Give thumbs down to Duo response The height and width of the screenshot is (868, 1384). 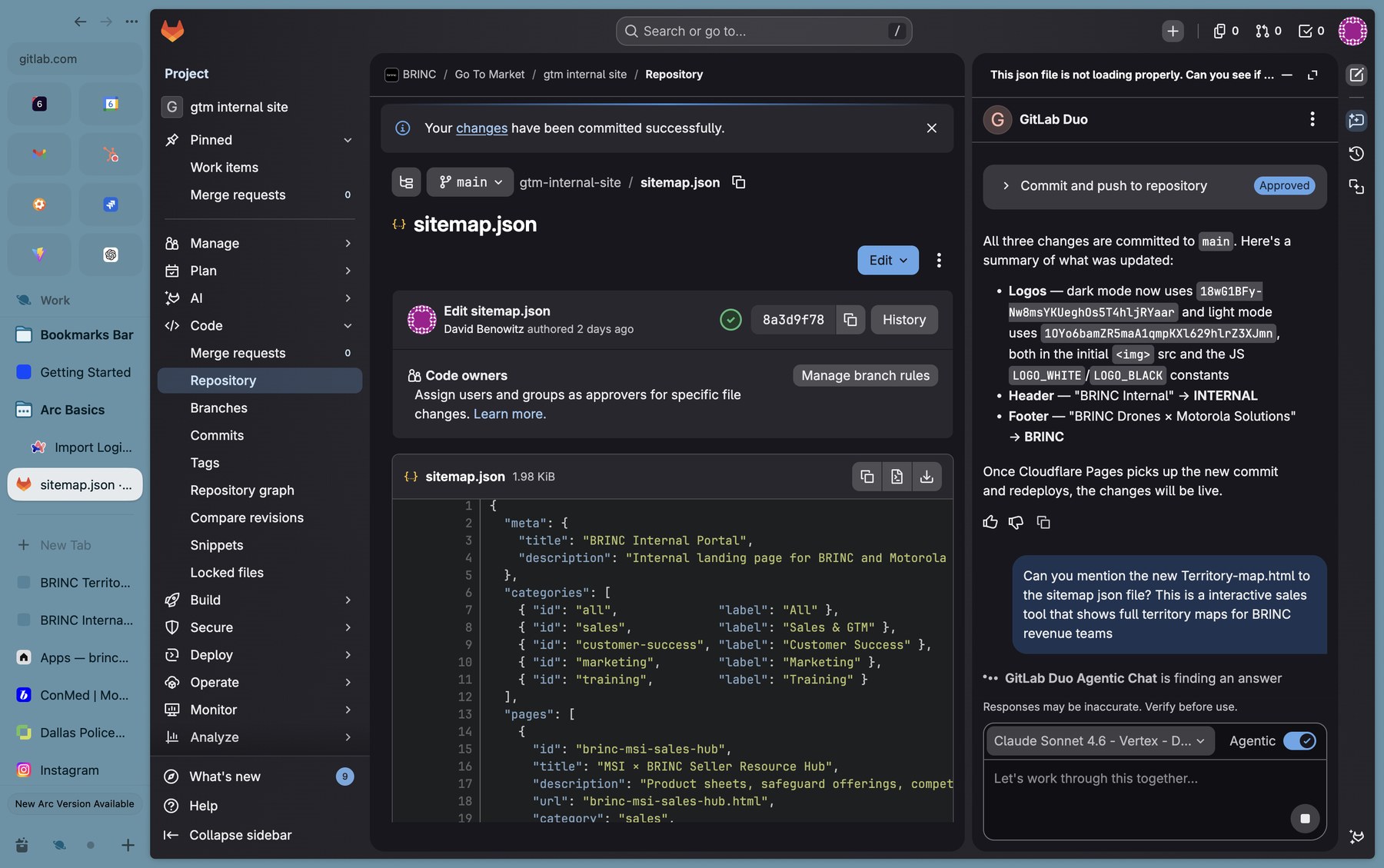pos(1016,522)
